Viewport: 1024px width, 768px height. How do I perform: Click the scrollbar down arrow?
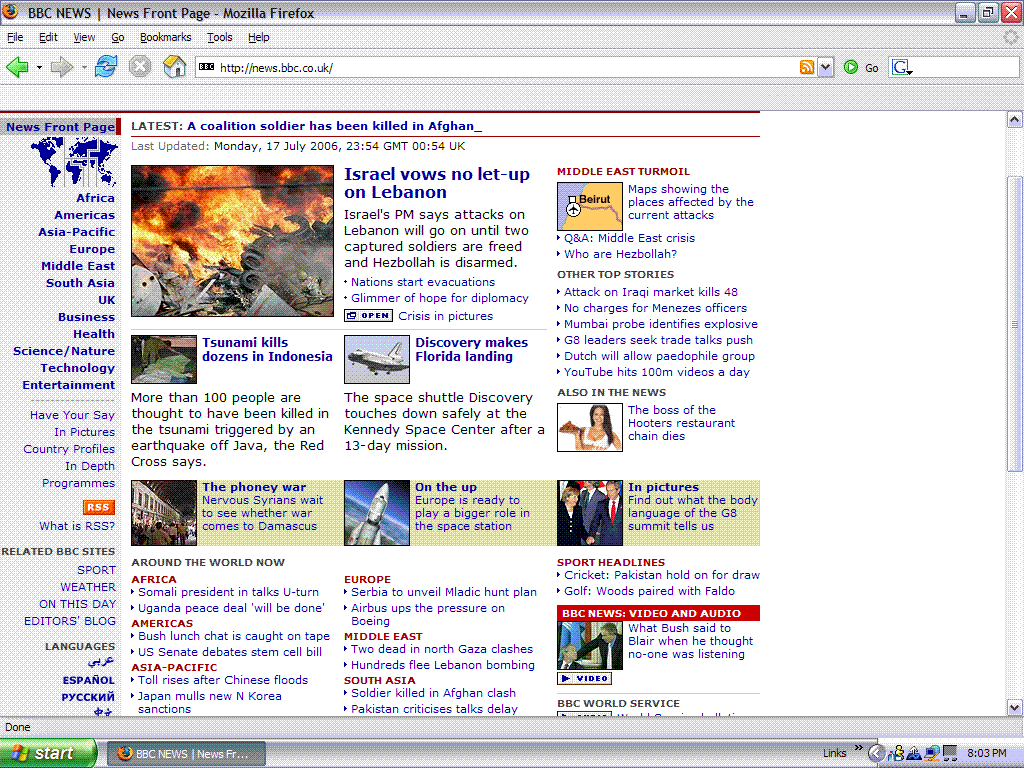[x=1014, y=707]
